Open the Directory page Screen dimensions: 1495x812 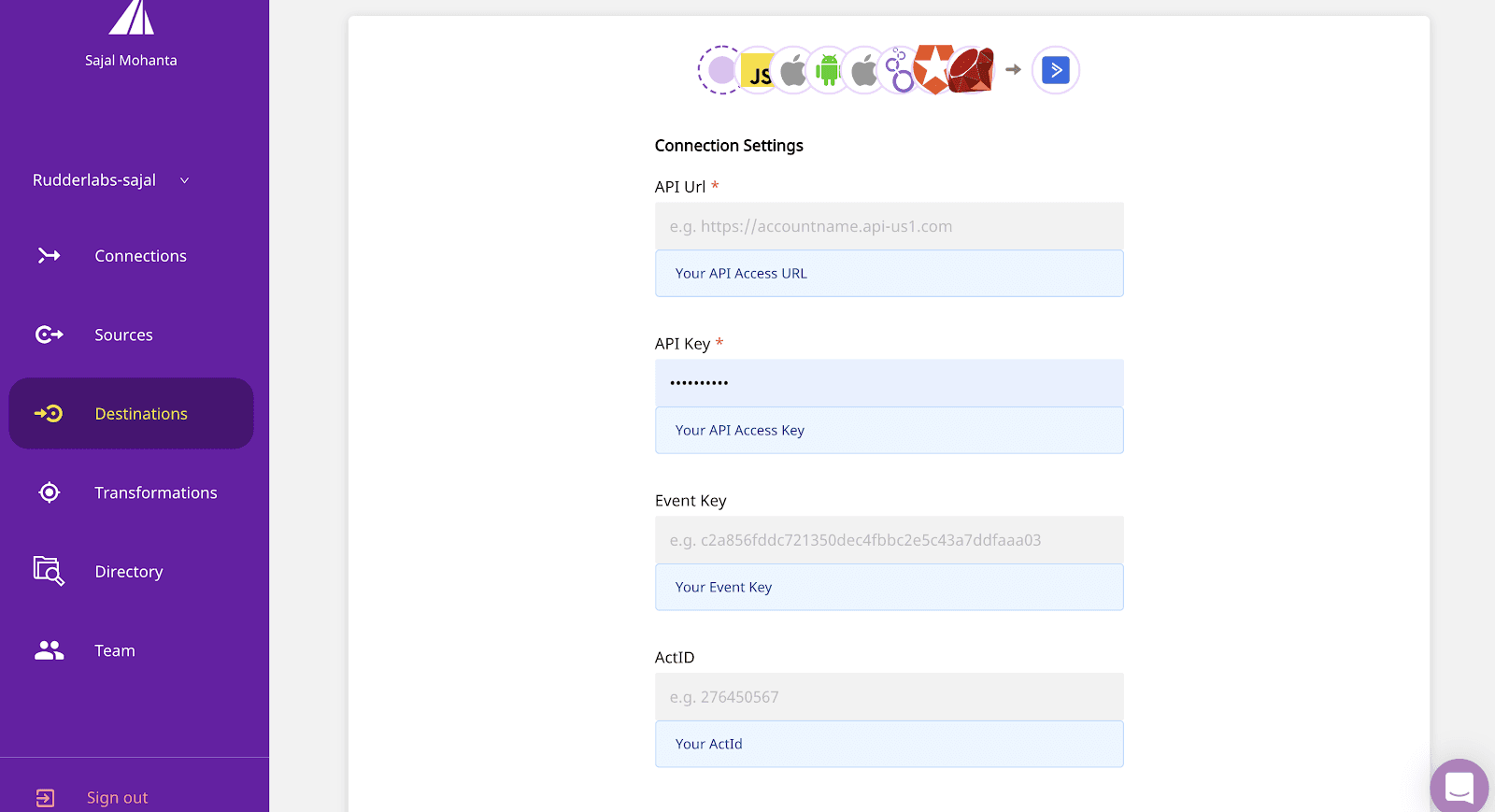(128, 572)
